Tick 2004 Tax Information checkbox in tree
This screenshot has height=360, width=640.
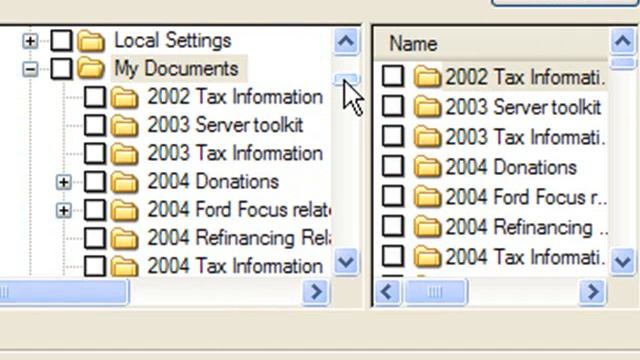click(x=95, y=266)
